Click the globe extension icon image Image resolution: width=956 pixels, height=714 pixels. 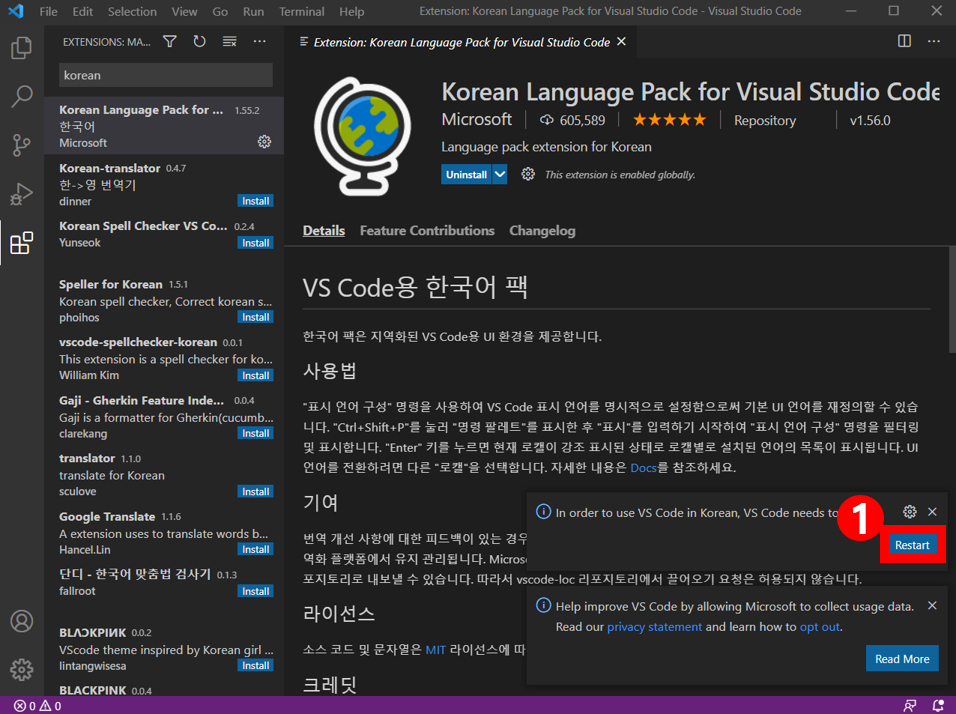(x=363, y=136)
